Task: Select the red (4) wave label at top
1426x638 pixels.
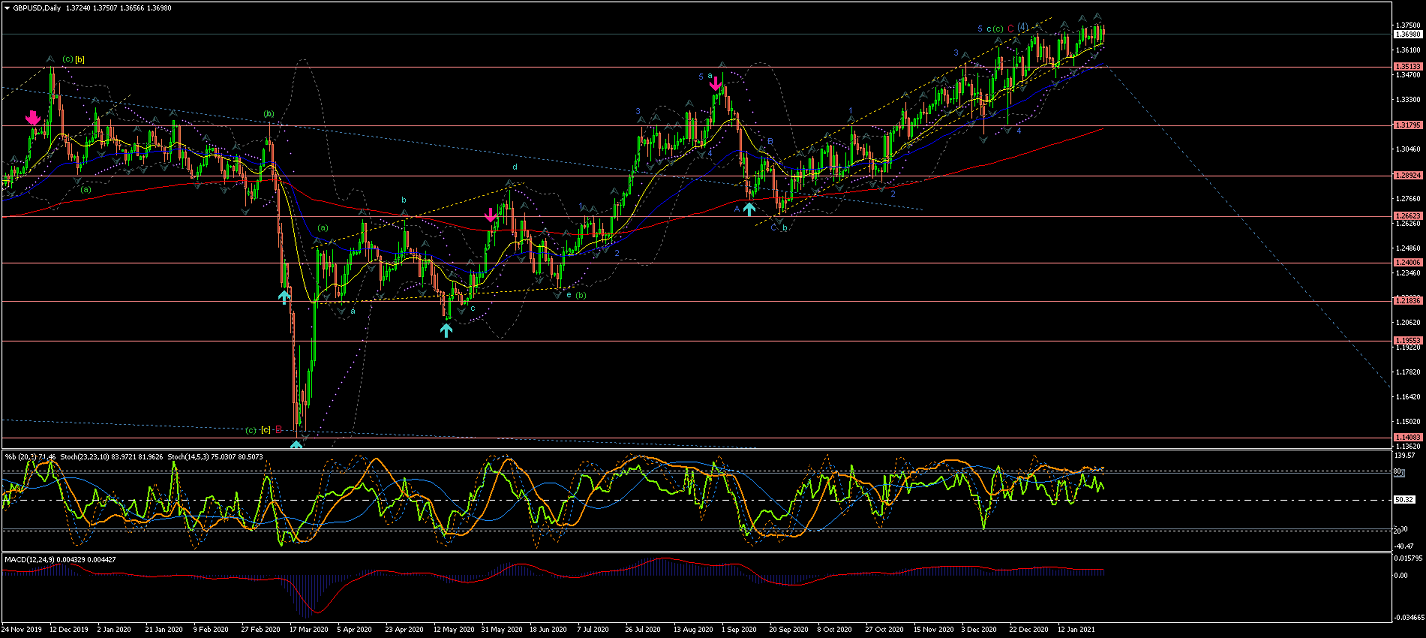Action: pyautogui.click(x=1024, y=27)
